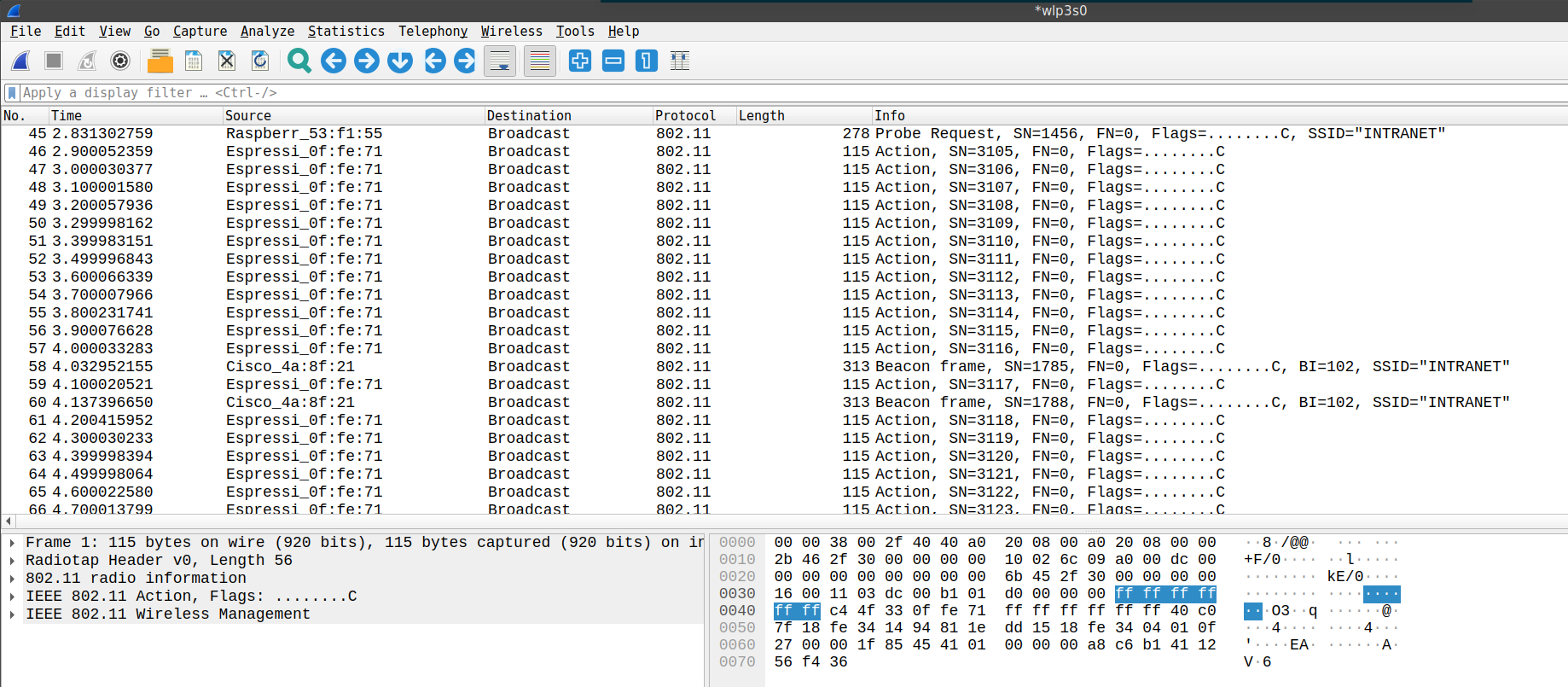
Task: Expand 802.11 radio information node
Action: coord(12,579)
